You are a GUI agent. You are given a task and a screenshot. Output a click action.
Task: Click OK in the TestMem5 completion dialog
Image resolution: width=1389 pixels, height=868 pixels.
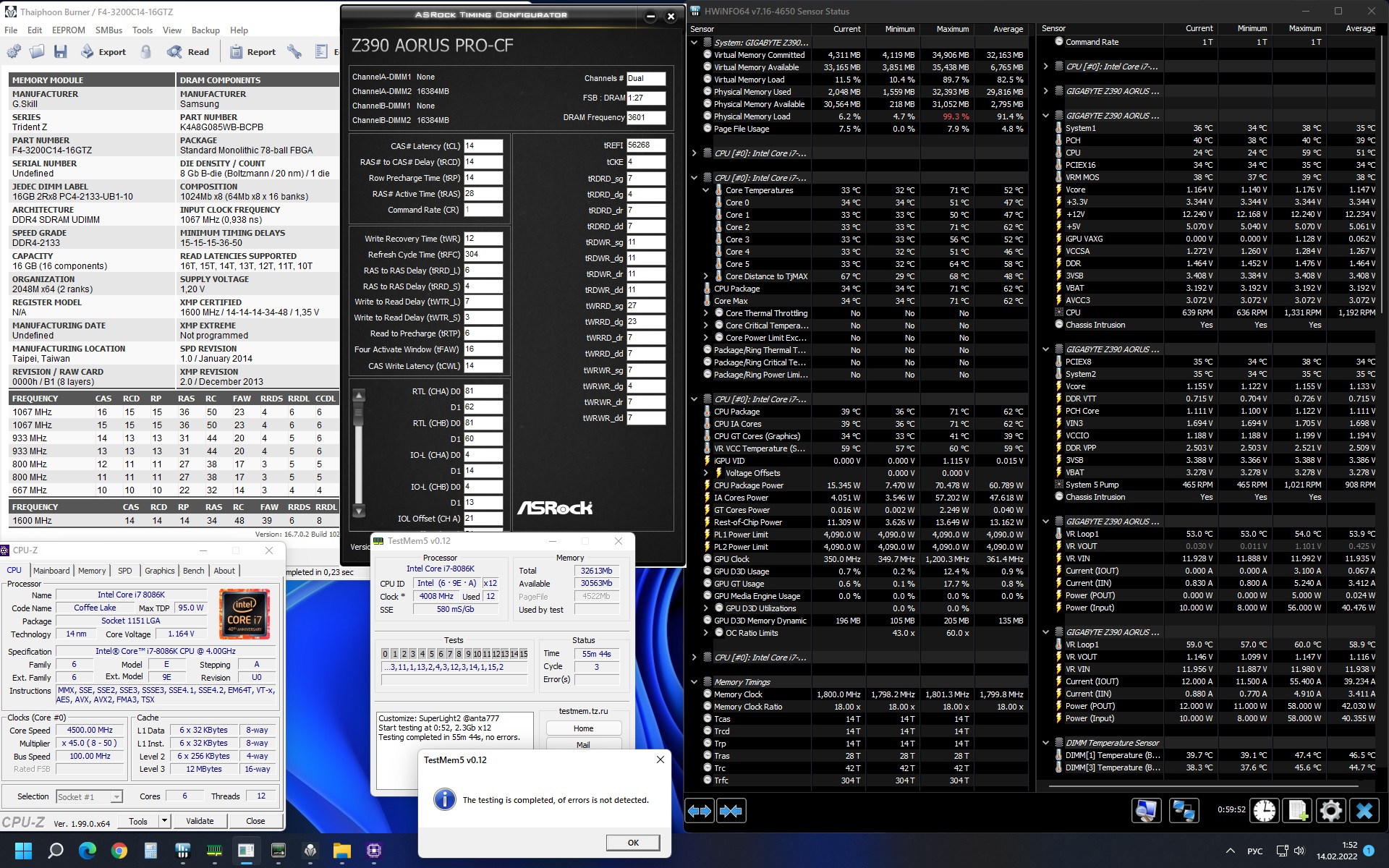point(633,843)
